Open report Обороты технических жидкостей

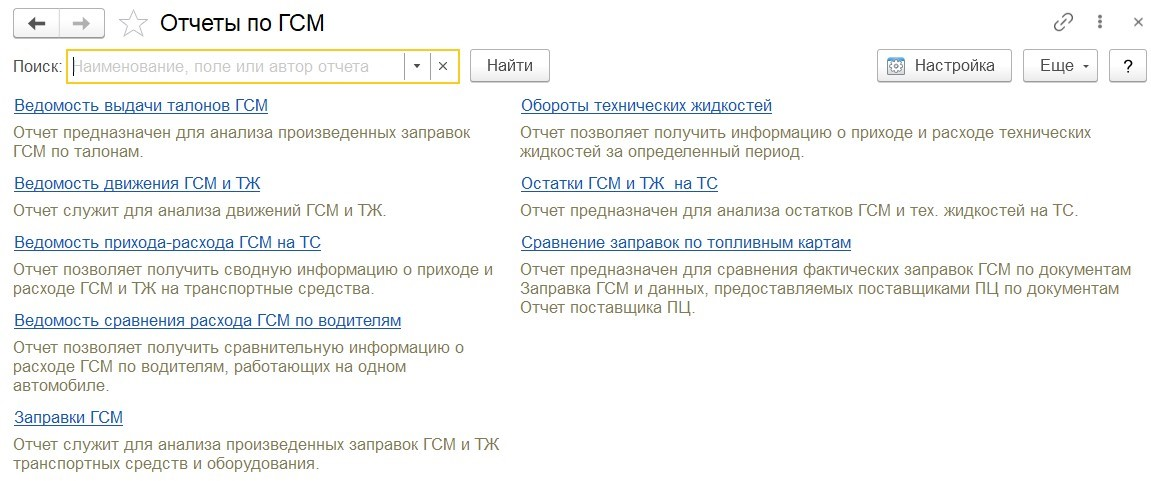tap(647, 106)
